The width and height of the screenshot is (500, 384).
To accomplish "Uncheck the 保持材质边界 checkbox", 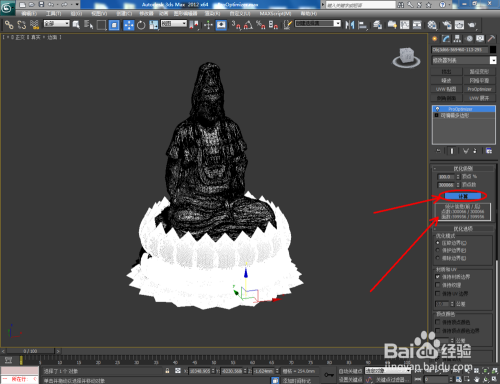I will [438, 277].
